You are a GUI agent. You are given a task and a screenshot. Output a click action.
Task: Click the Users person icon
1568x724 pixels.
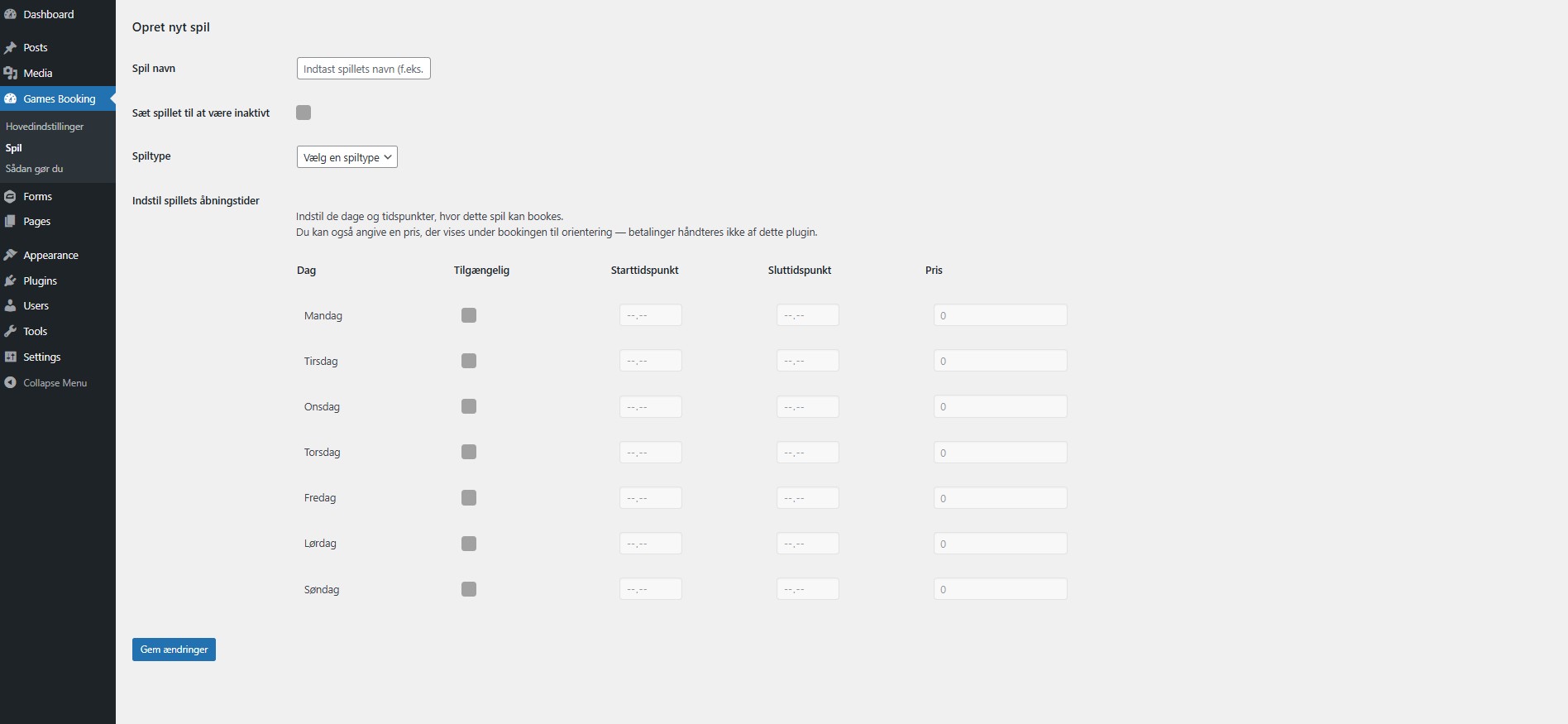tap(11, 306)
